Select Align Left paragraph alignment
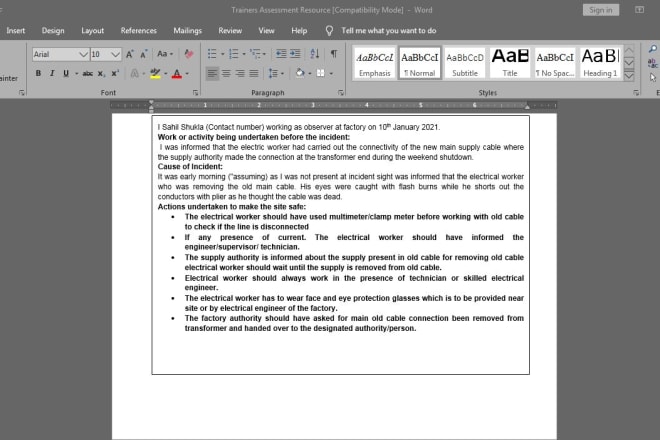The image size is (660, 440). (x=212, y=73)
